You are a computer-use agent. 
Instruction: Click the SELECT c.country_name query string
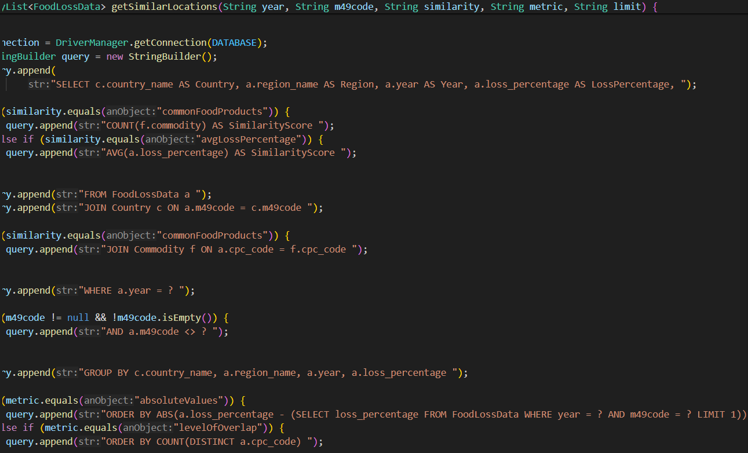point(371,84)
